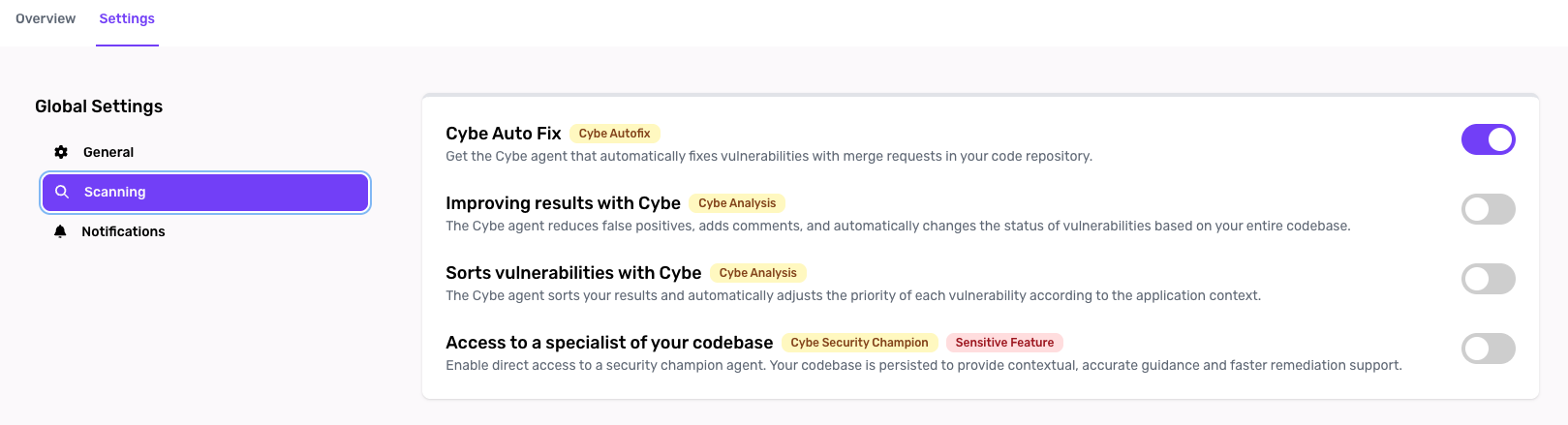Go to Notifications settings

coord(123,231)
